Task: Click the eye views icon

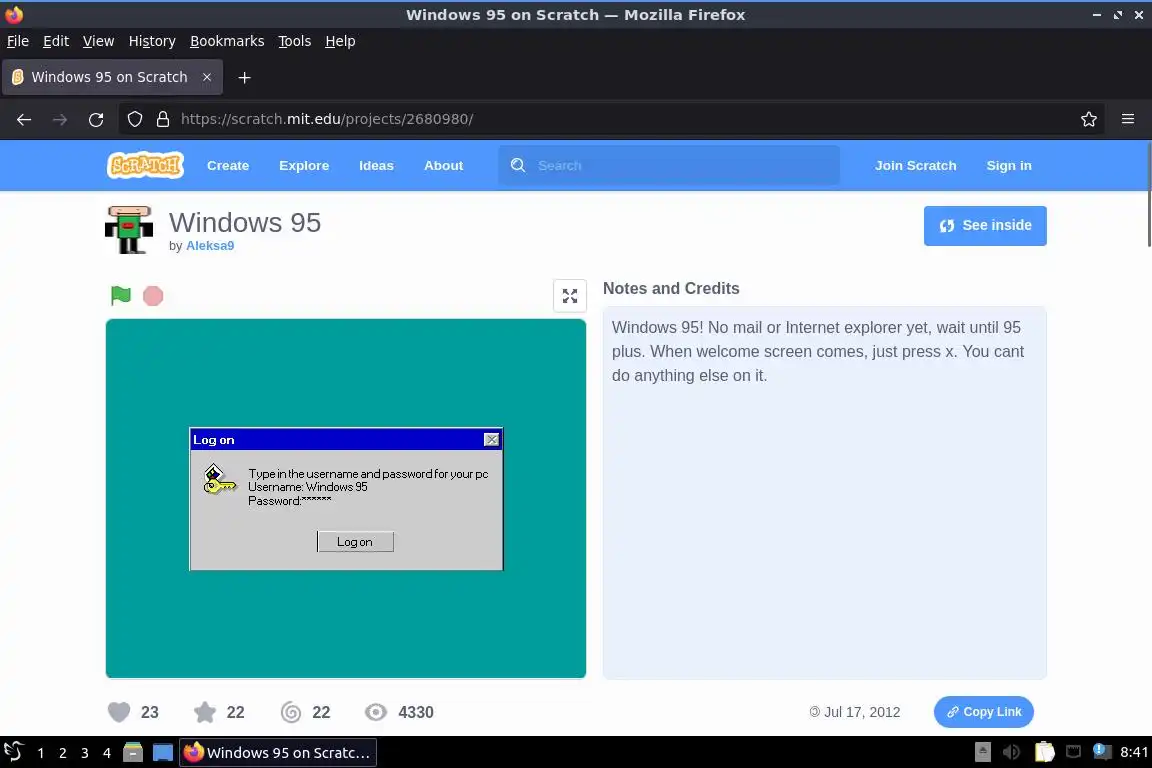Action: click(376, 711)
